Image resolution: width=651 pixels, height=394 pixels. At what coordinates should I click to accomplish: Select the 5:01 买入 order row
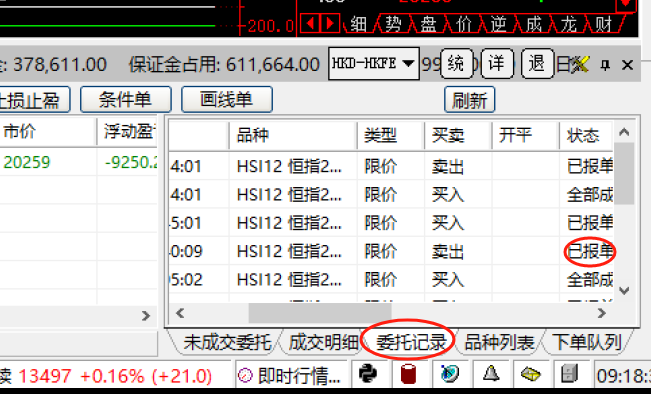[x=391, y=223]
